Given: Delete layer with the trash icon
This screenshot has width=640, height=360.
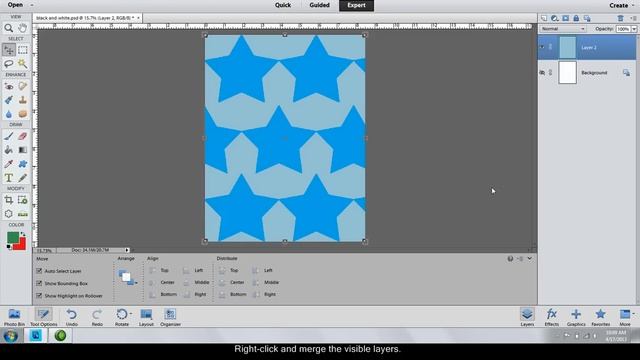Looking at the screenshot, I should pyautogui.click(x=620, y=18).
